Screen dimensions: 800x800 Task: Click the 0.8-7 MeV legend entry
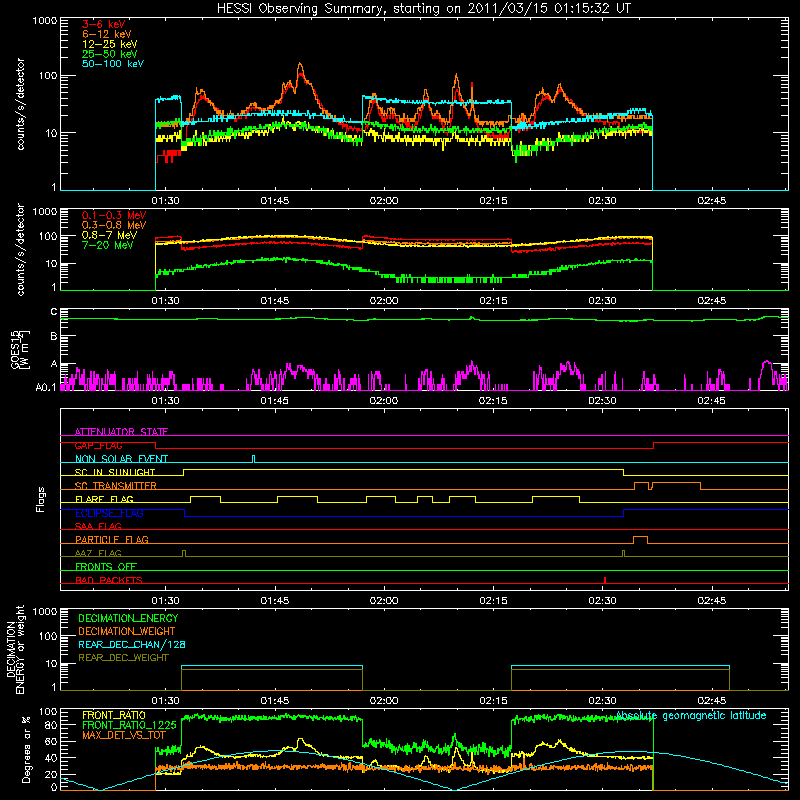point(110,235)
